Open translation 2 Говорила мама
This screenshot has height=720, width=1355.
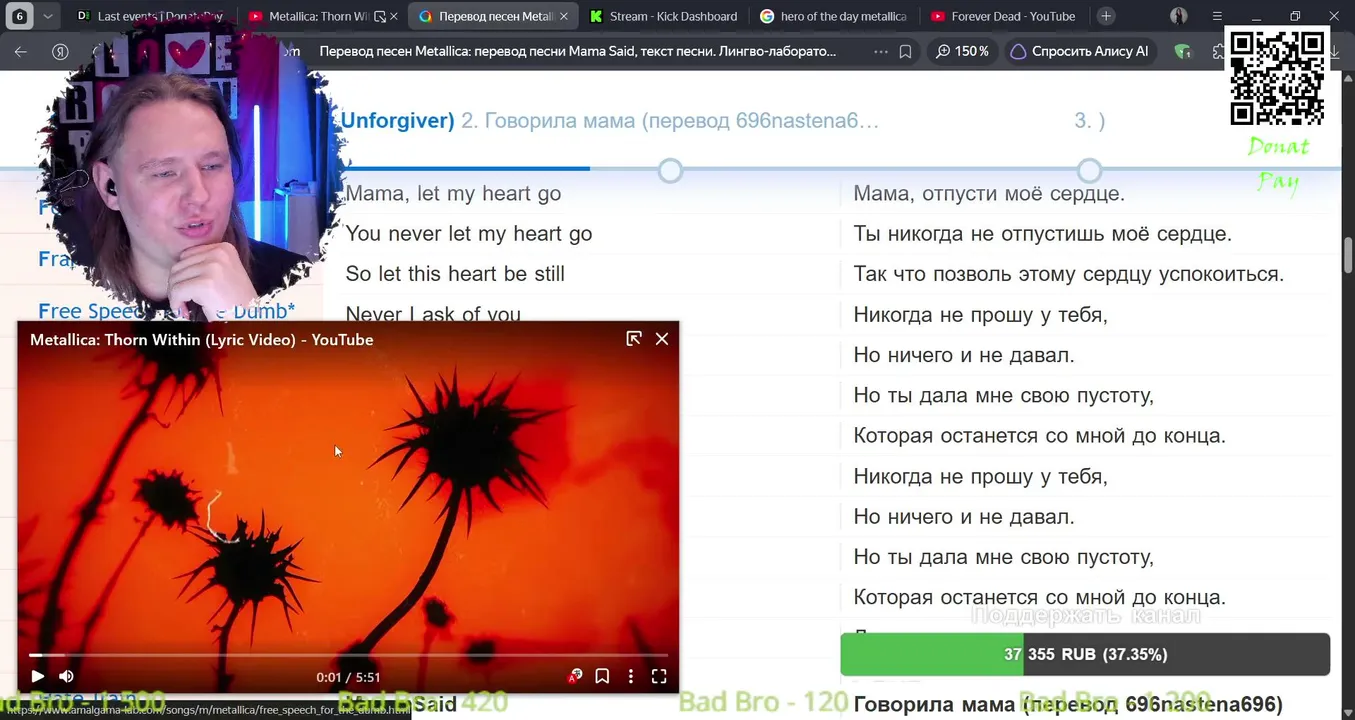click(670, 120)
